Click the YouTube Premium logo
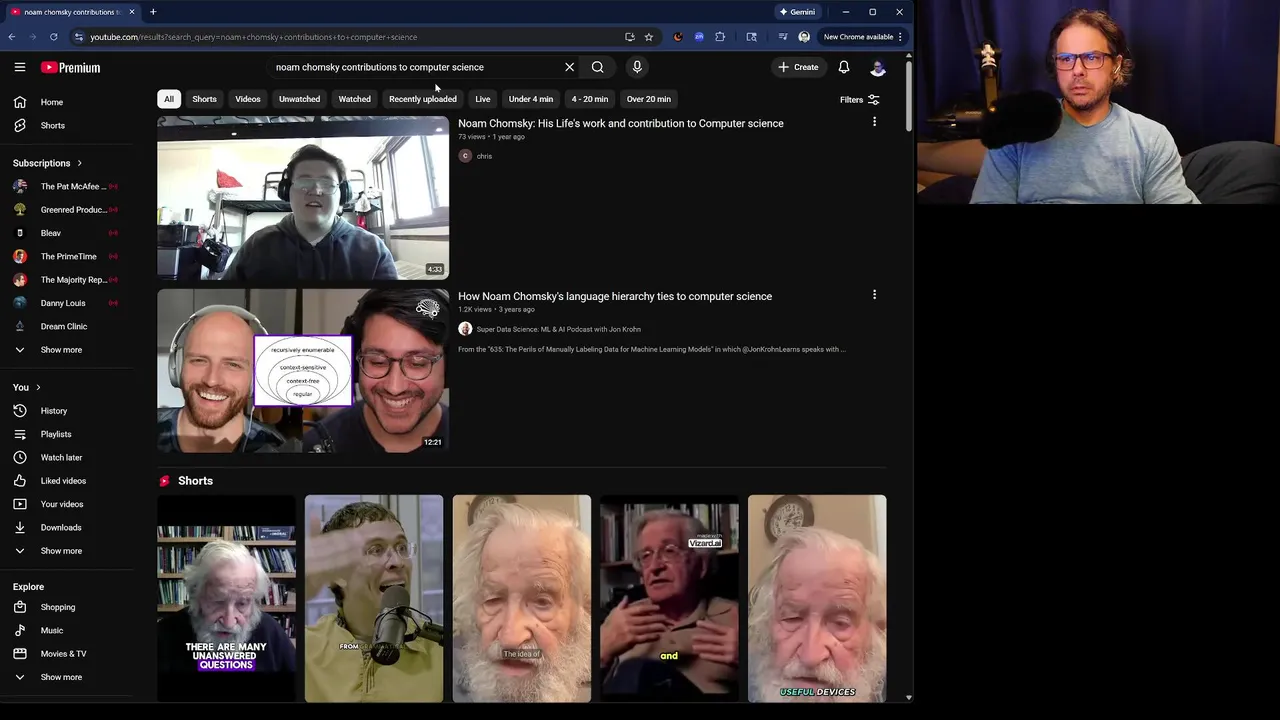 [70, 67]
